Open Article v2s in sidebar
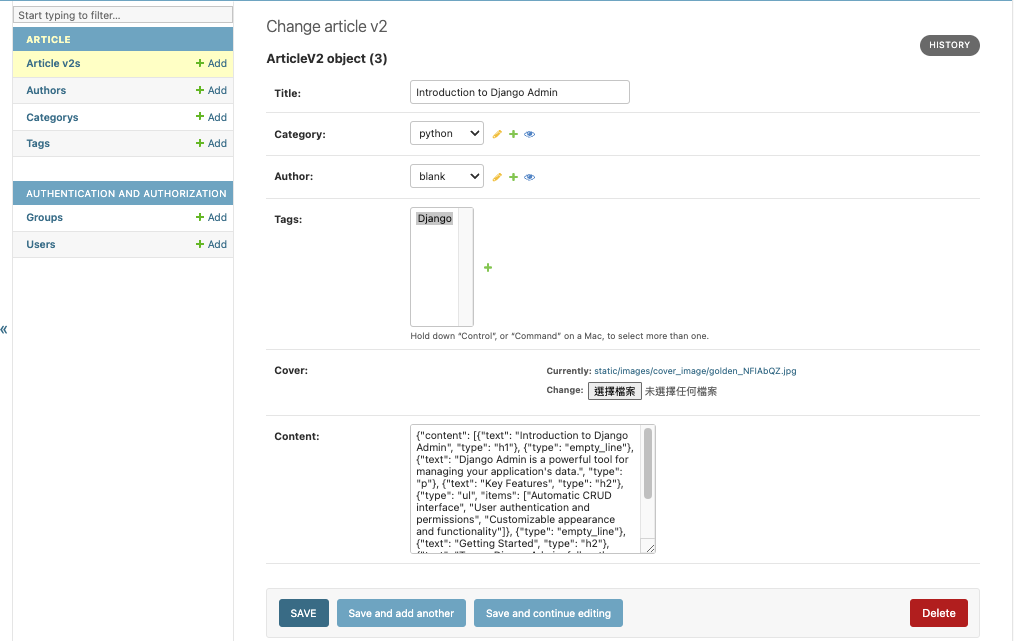1014x641 pixels. pos(53,63)
